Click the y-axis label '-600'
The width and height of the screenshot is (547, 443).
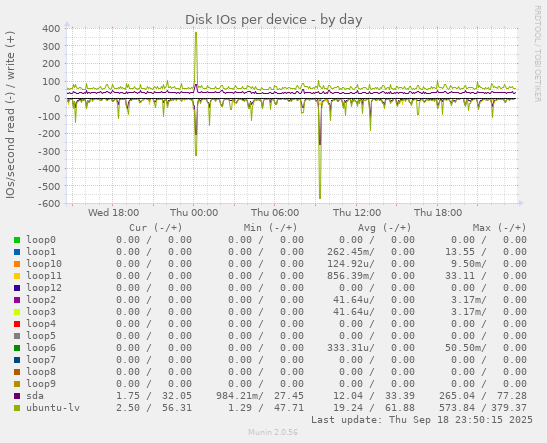click(49, 203)
